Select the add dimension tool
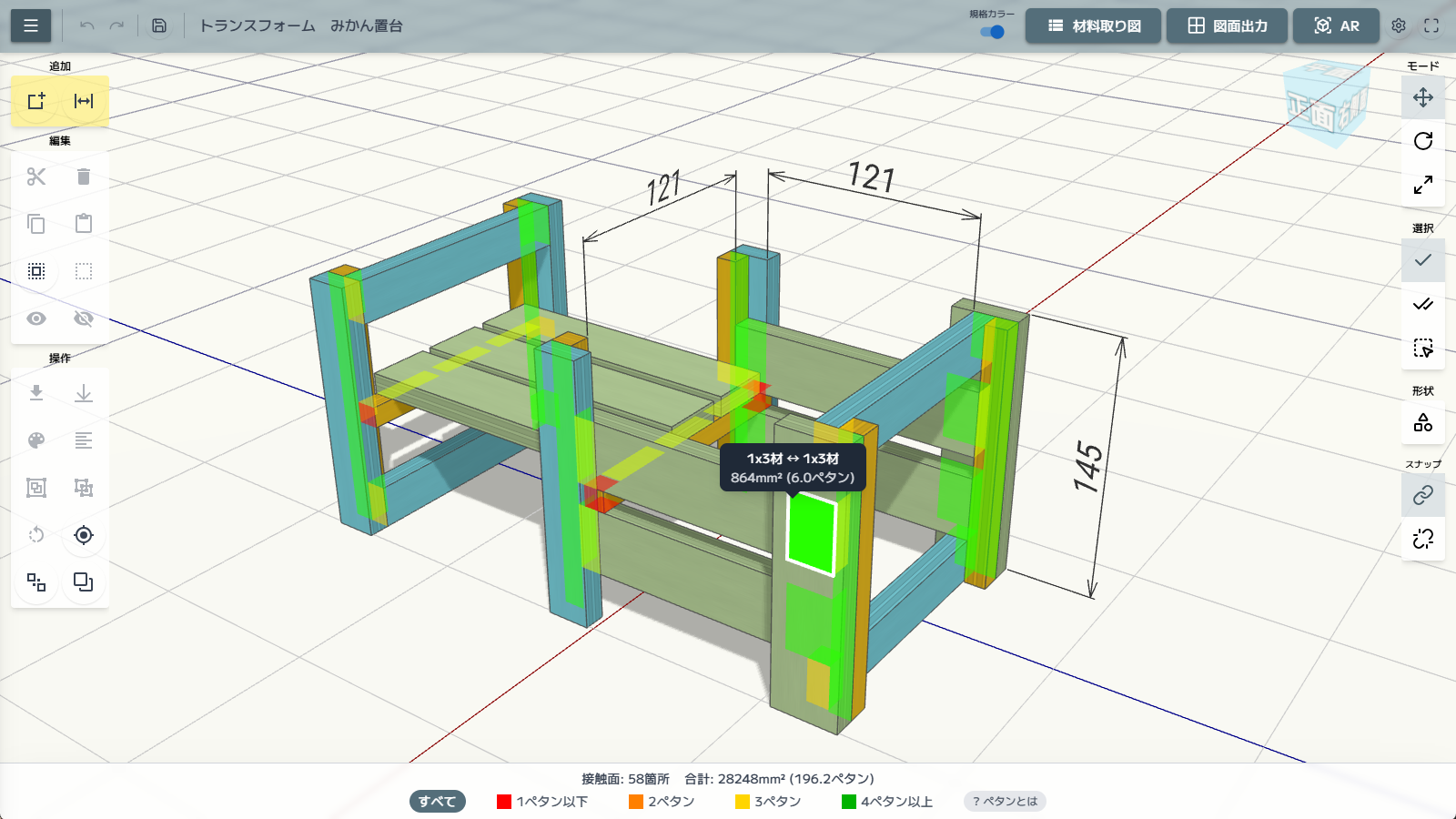 coord(84,101)
